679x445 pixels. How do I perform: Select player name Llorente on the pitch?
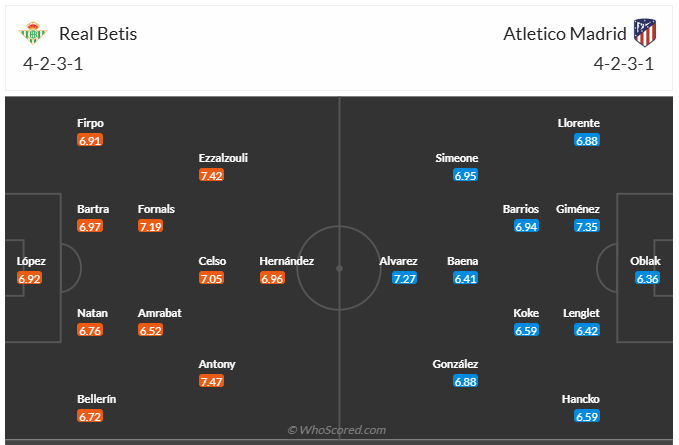tap(579, 124)
